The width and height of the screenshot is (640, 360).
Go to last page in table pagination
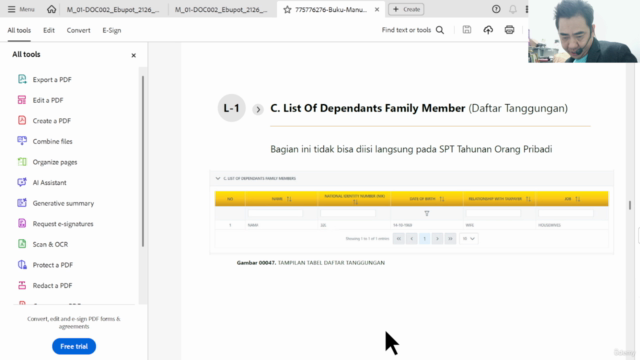pyautogui.click(x=450, y=239)
